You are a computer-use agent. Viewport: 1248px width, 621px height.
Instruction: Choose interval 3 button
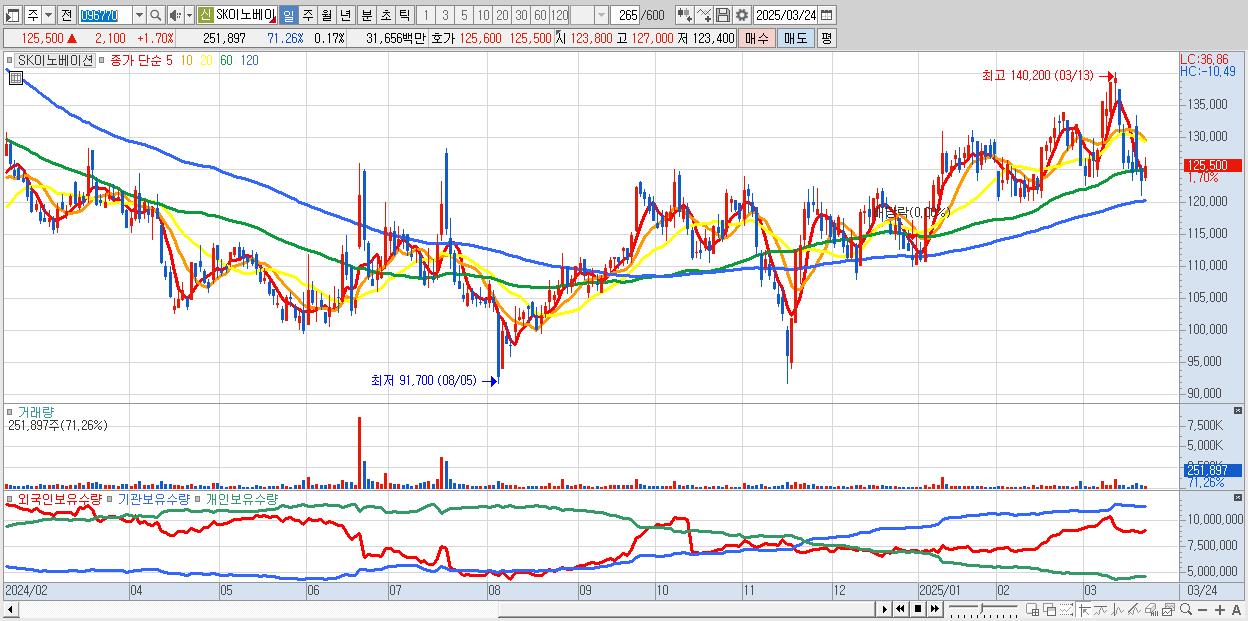[445, 15]
